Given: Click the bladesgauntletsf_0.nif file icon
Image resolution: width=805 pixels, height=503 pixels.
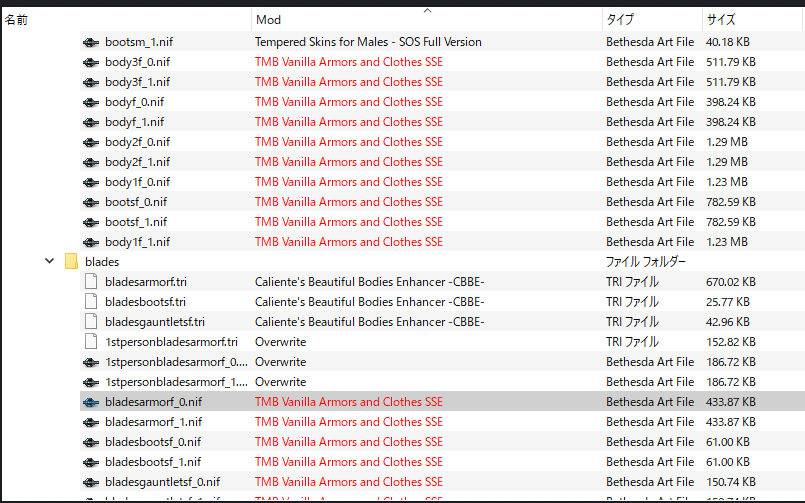Looking at the screenshot, I should [91, 482].
